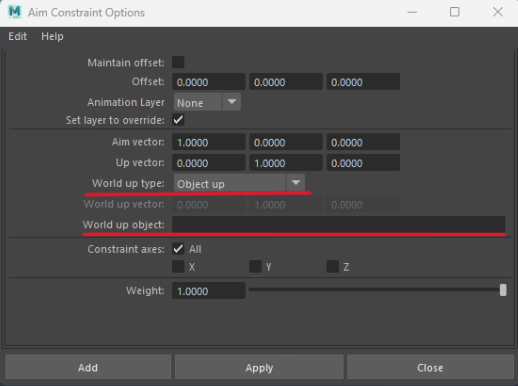The height and width of the screenshot is (386, 518).
Task: Open the Help menu
Action: coord(52,36)
